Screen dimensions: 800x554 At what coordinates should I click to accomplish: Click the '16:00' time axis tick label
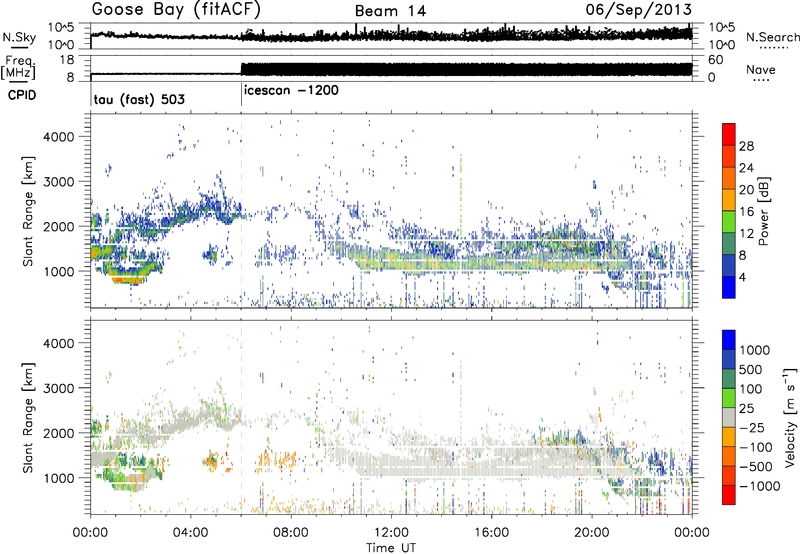pyautogui.click(x=491, y=533)
